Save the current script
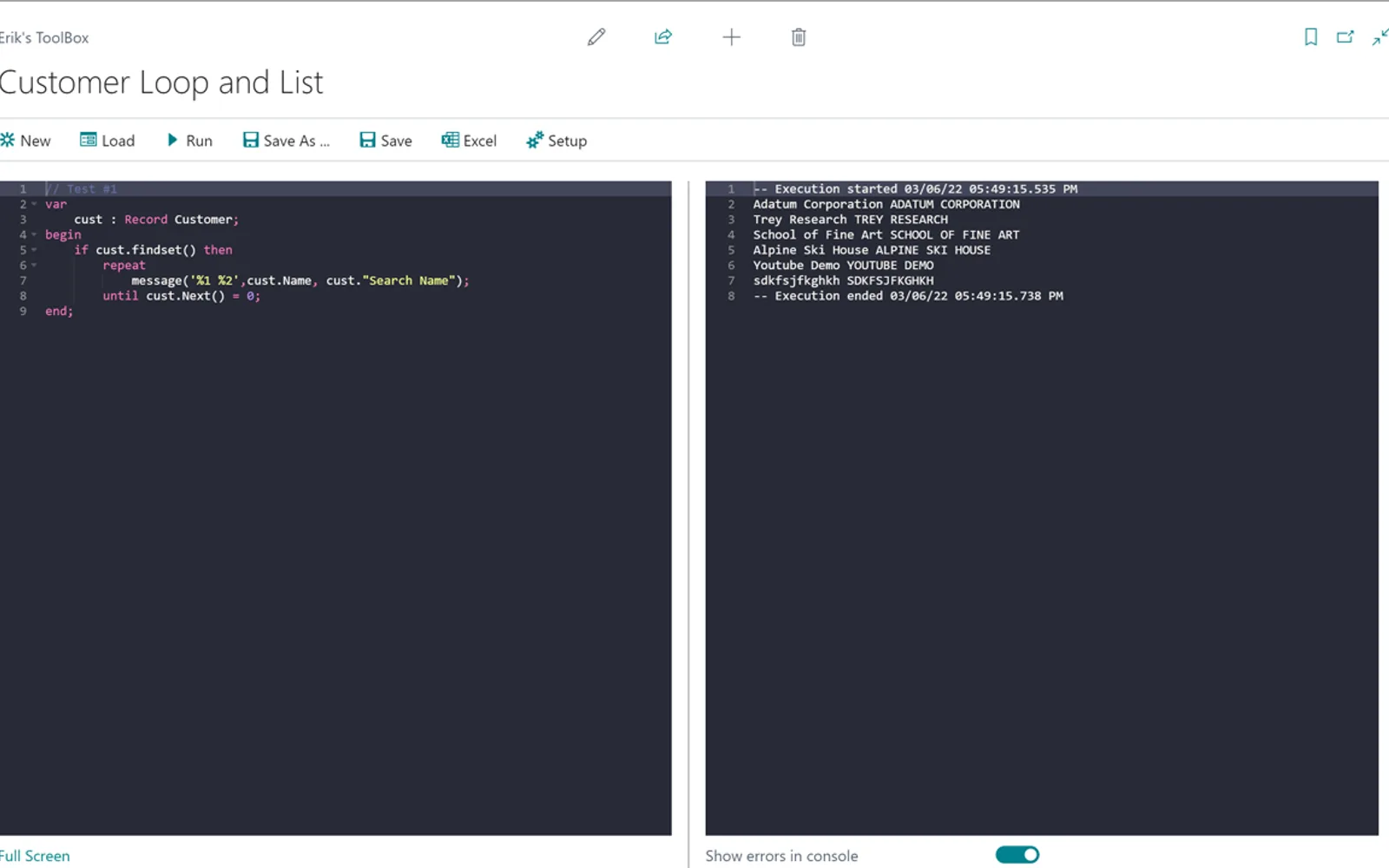The width and height of the screenshot is (1389, 868). click(386, 141)
